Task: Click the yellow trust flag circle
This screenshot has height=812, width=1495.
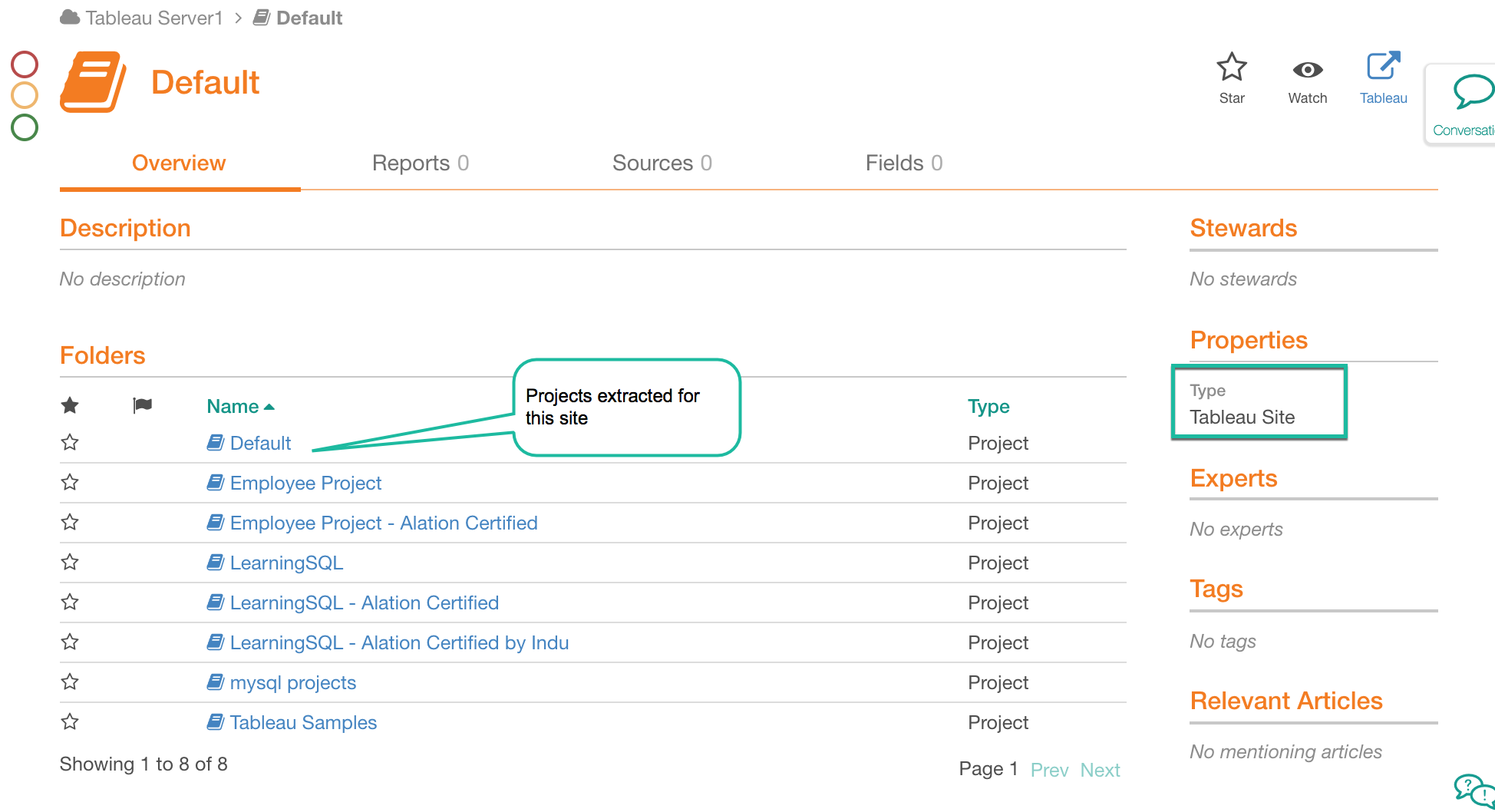Action: pos(25,95)
